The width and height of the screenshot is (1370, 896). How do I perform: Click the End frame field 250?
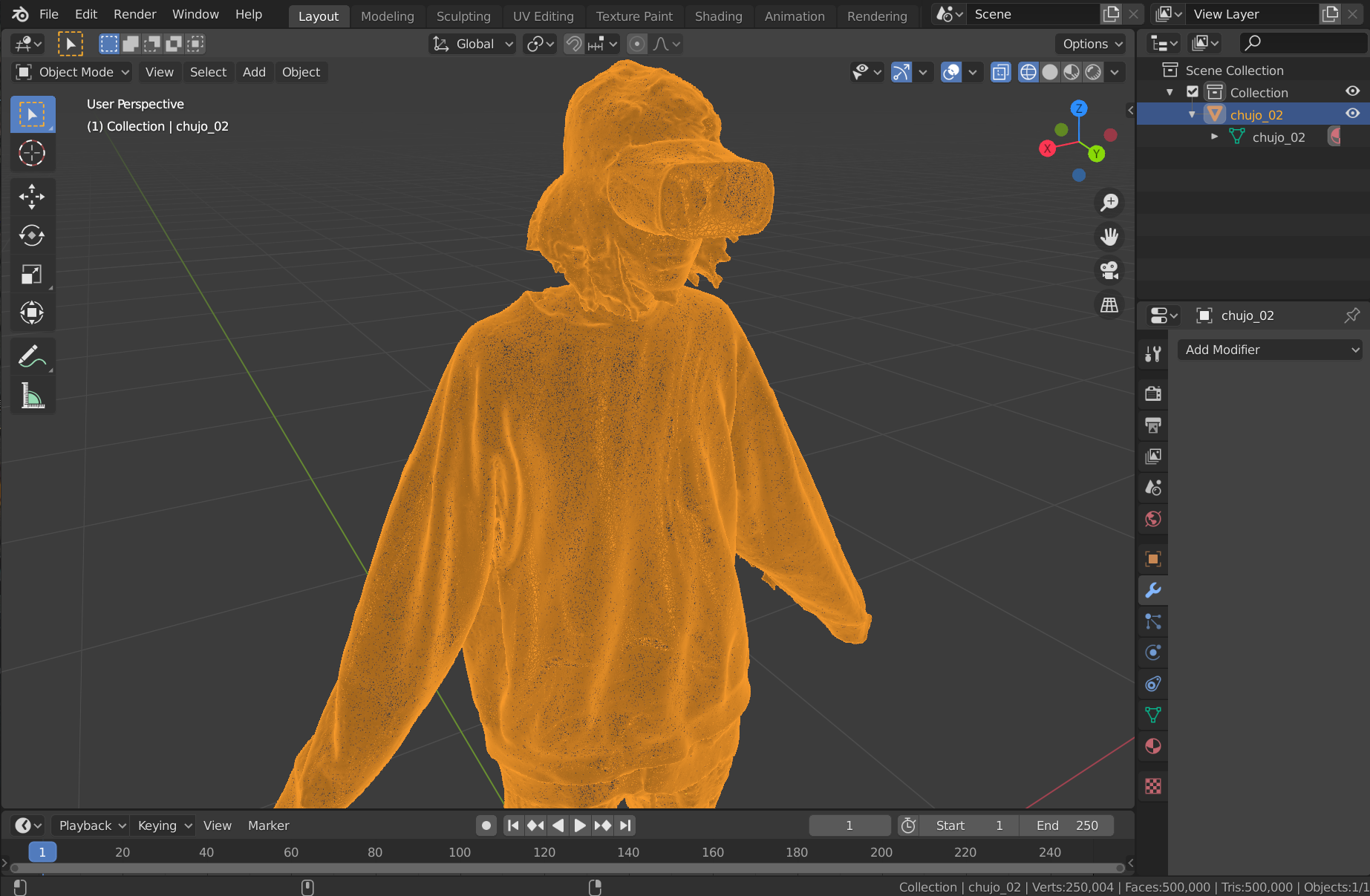pyautogui.click(x=1066, y=825)
